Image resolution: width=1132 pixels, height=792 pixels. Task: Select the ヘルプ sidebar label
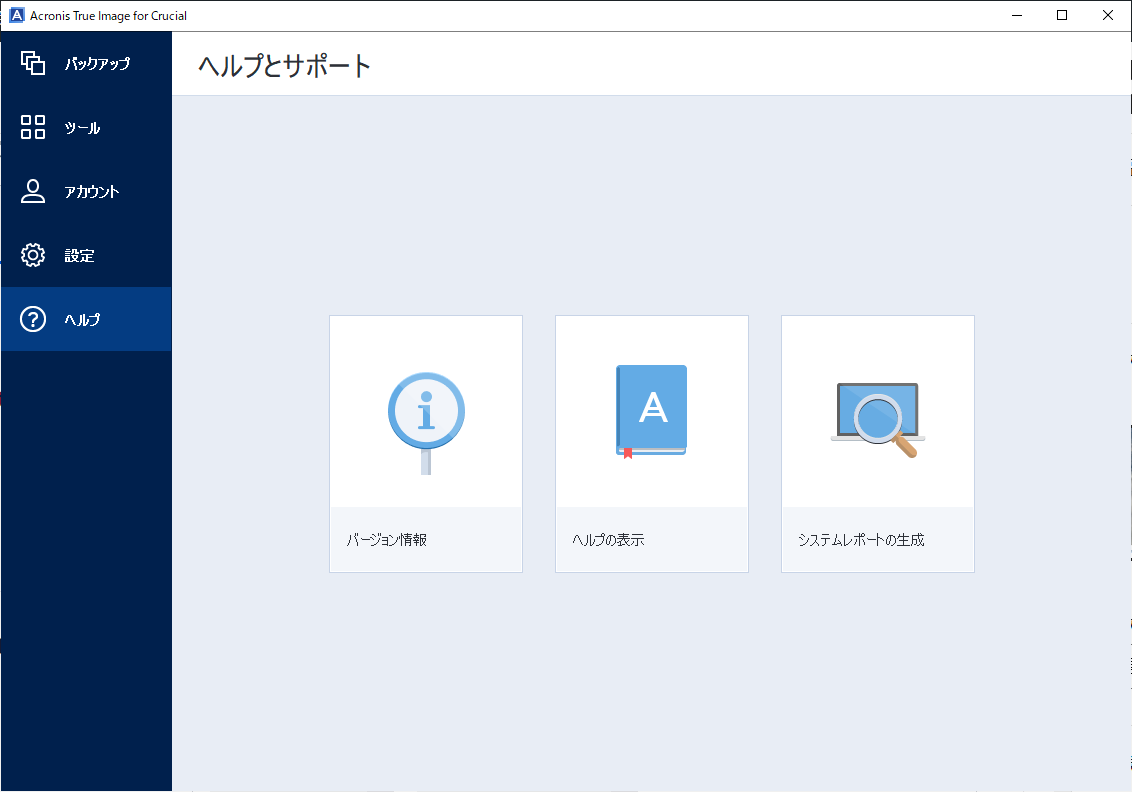[82, 319]
